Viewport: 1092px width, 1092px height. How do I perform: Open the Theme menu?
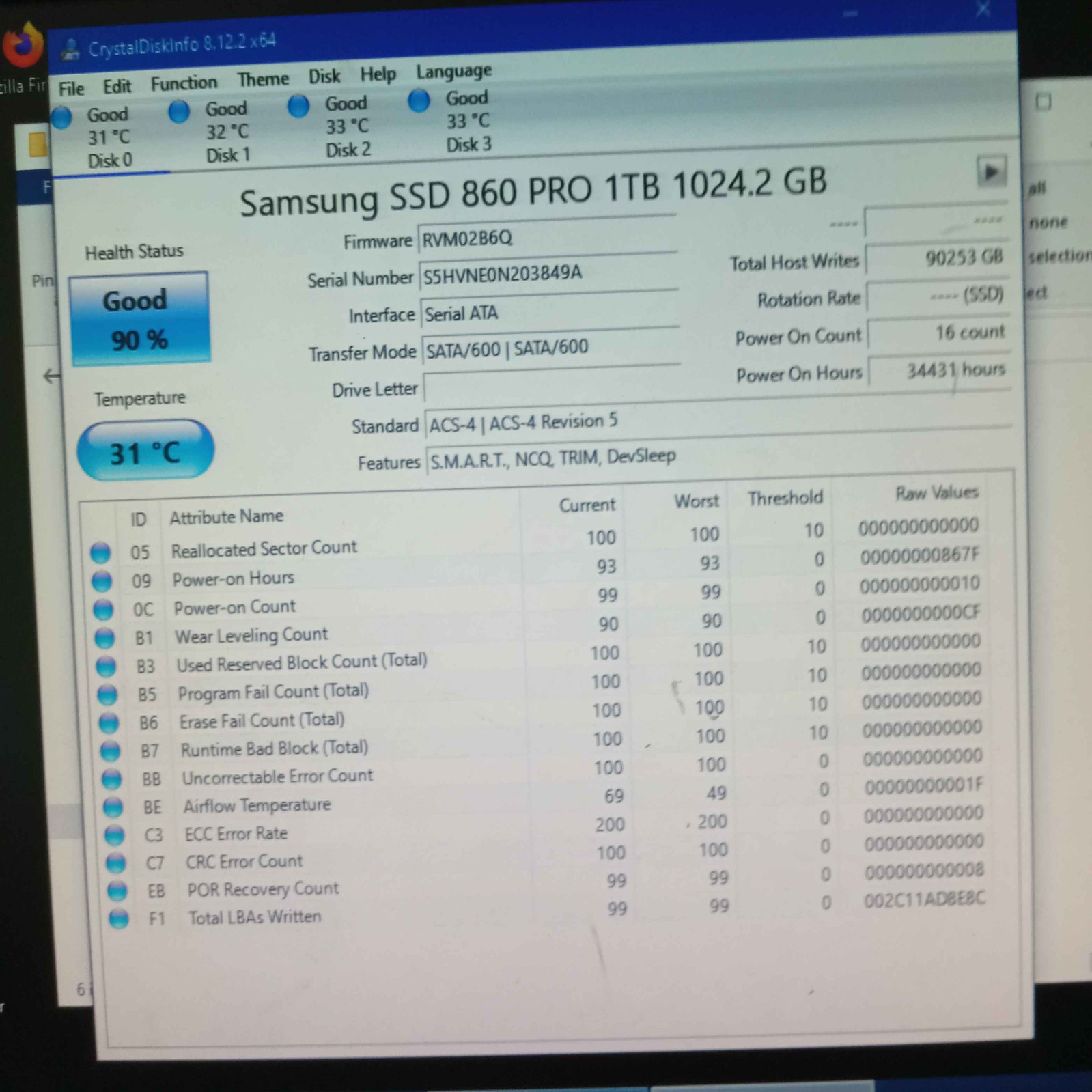[263, 79]
